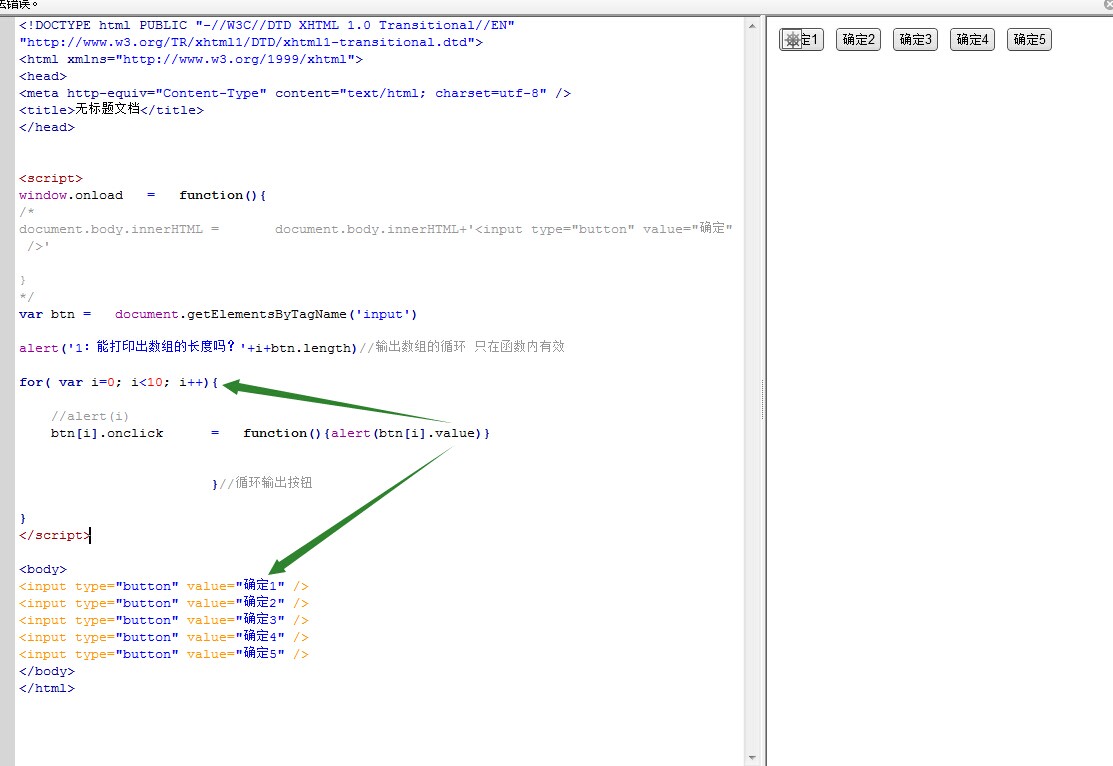Click the window.onload function line

point(143,195)
